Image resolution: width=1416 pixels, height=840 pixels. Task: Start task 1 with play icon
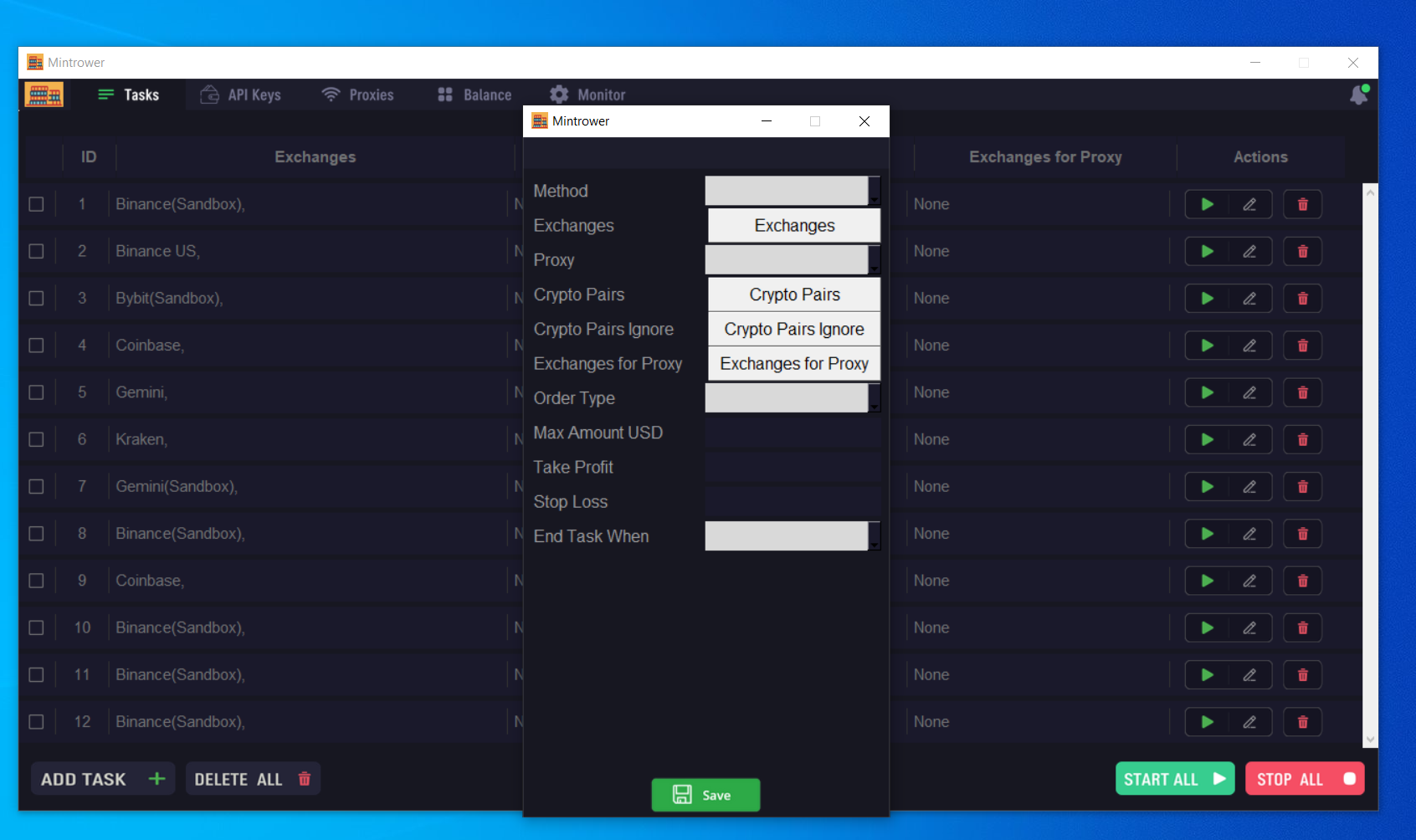point(1207,204)
